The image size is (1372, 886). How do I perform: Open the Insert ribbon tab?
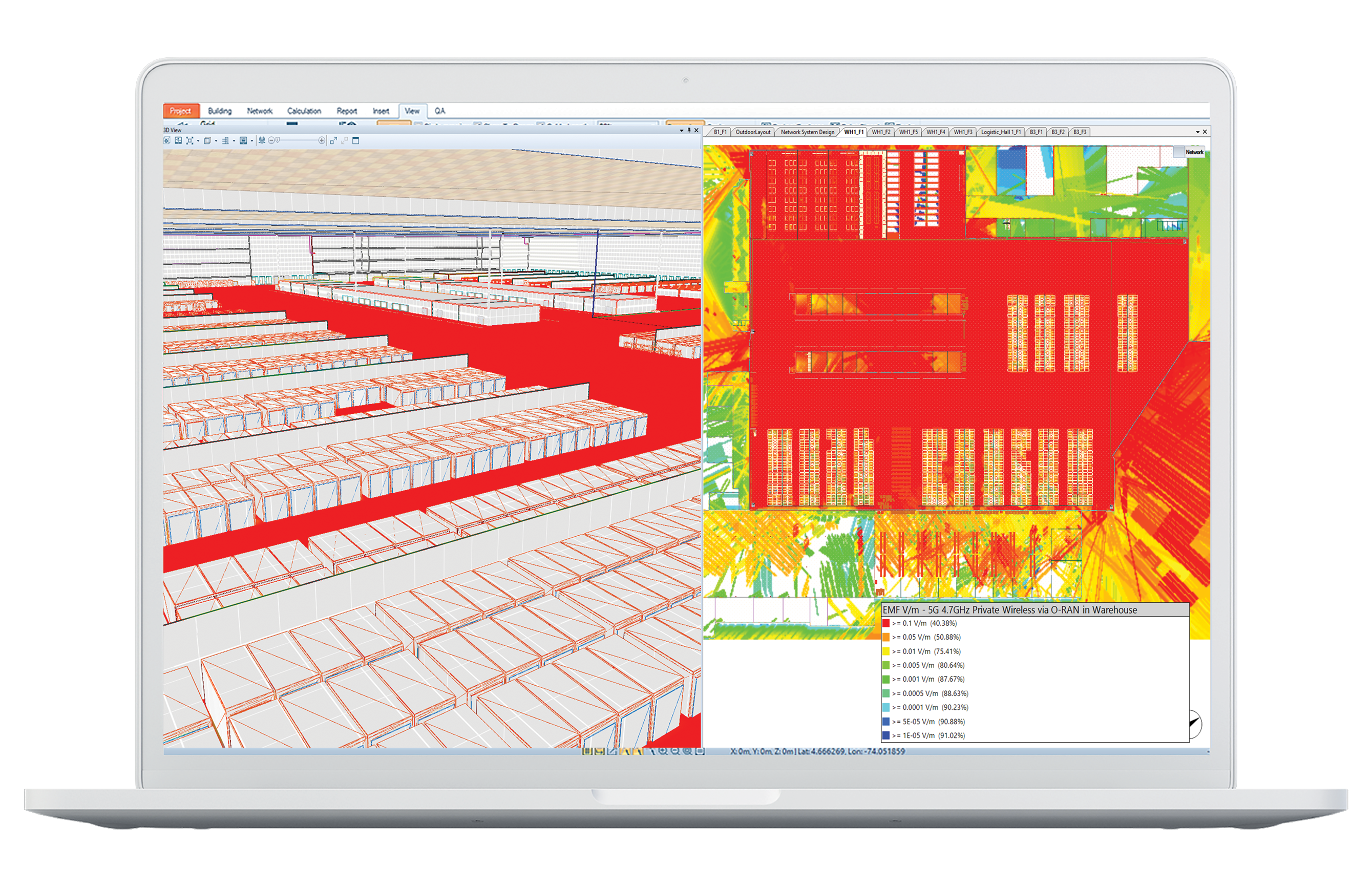(x=381, y=111)
